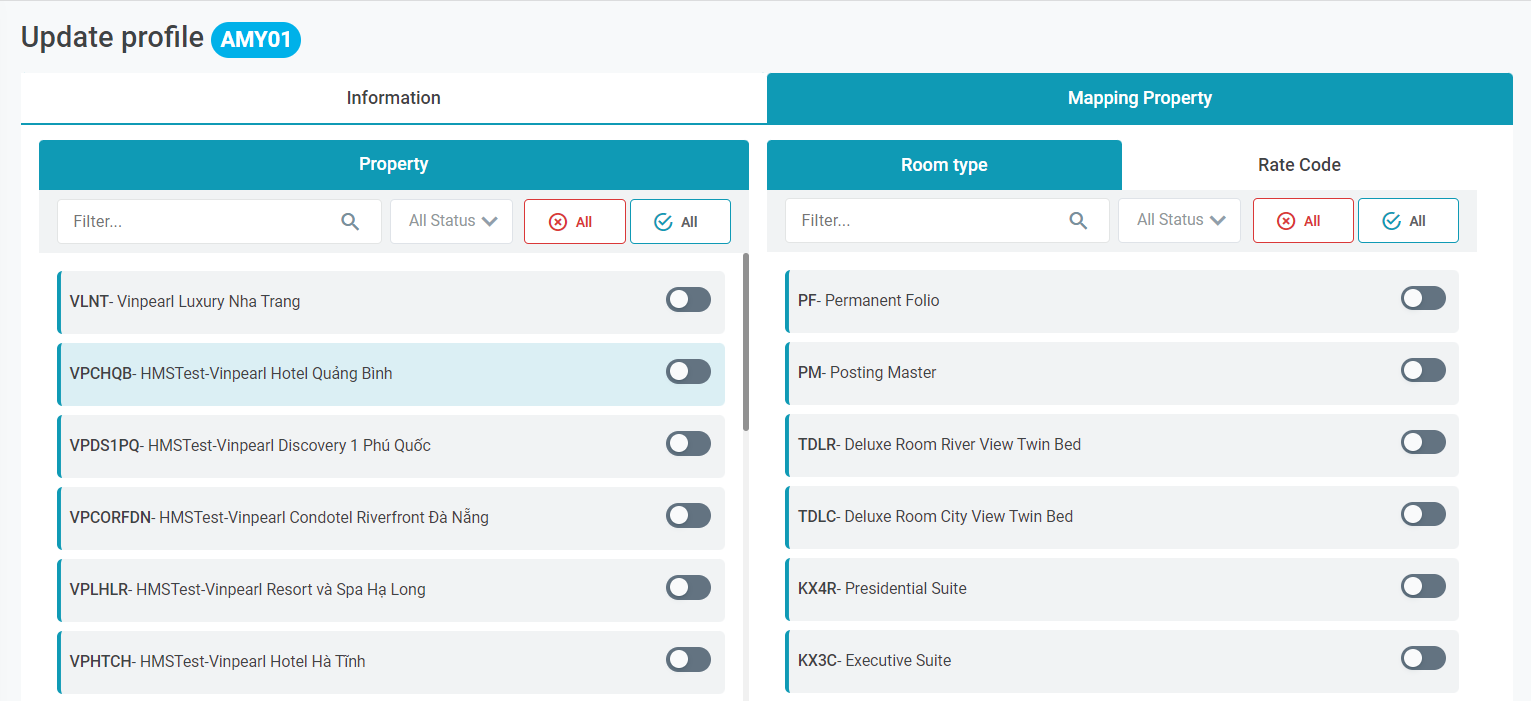Enable the VLNT Vinpearl Luxury Nha Trang toggle
Image resolution: width=1531 pixels, height=701 pixels.
[688, 300]
